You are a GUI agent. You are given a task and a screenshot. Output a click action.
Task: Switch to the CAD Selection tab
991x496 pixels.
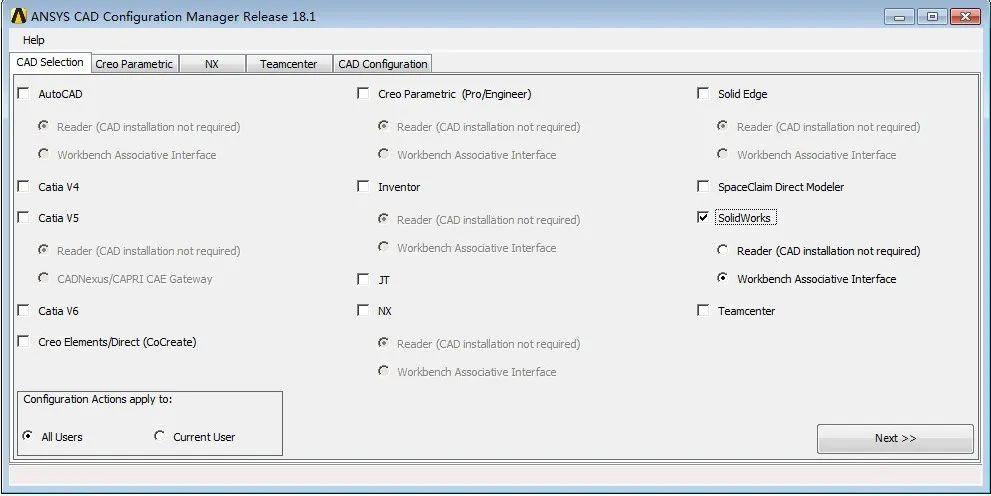tap(50, 62)
